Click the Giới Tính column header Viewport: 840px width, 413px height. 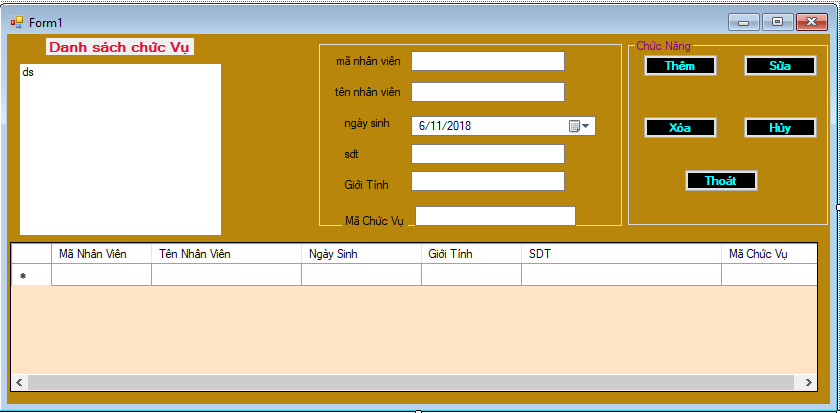pyautogui.click(x=471, y=254)
